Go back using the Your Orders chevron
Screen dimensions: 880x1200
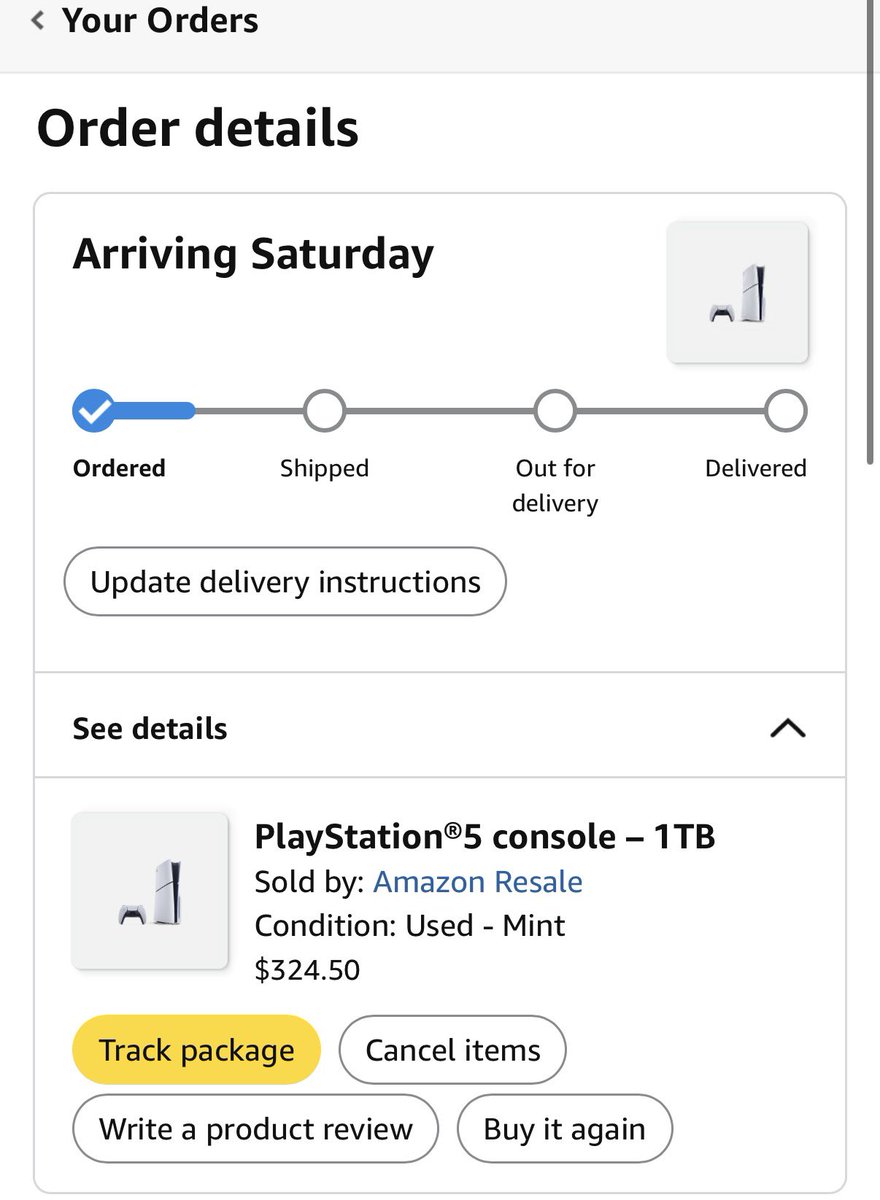38,20
